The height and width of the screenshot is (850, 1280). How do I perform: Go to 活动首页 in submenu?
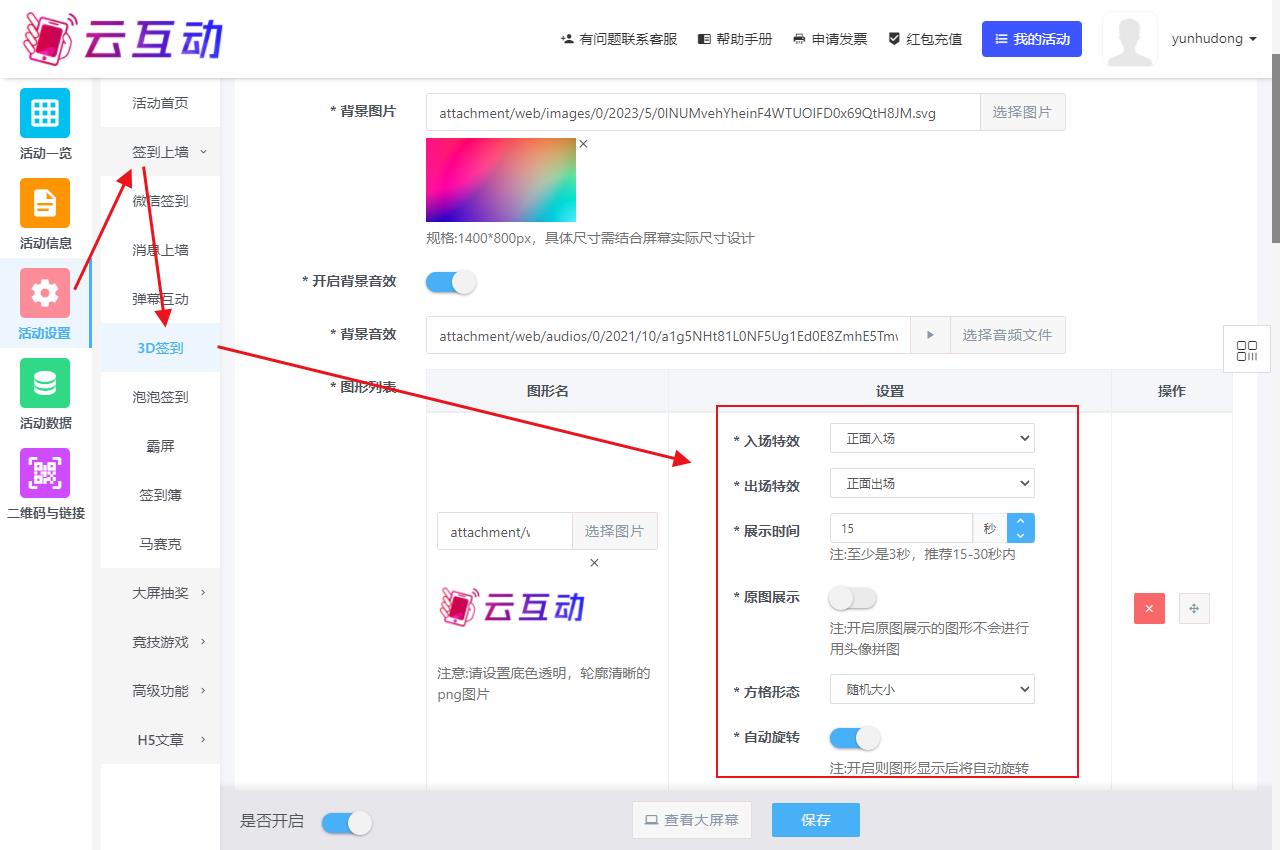coord(160,103)
